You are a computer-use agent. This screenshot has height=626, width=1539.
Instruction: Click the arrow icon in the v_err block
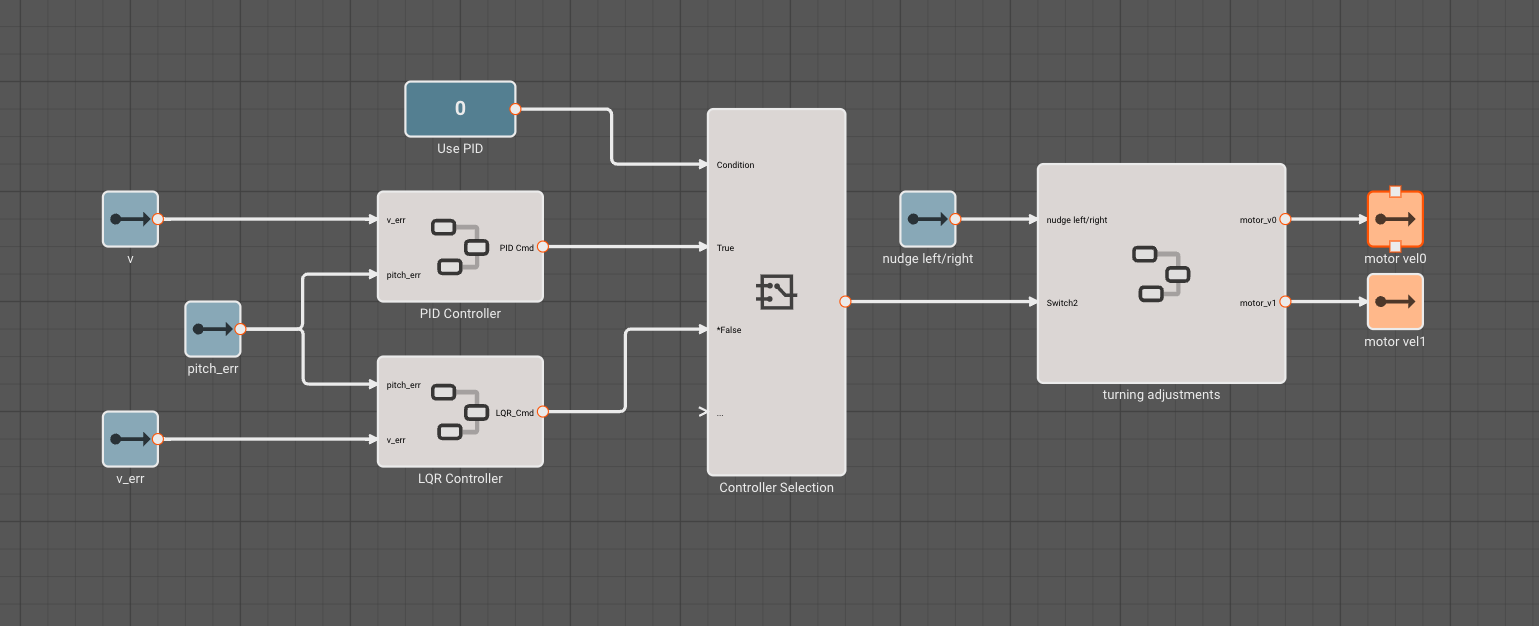tap(129, 438)
